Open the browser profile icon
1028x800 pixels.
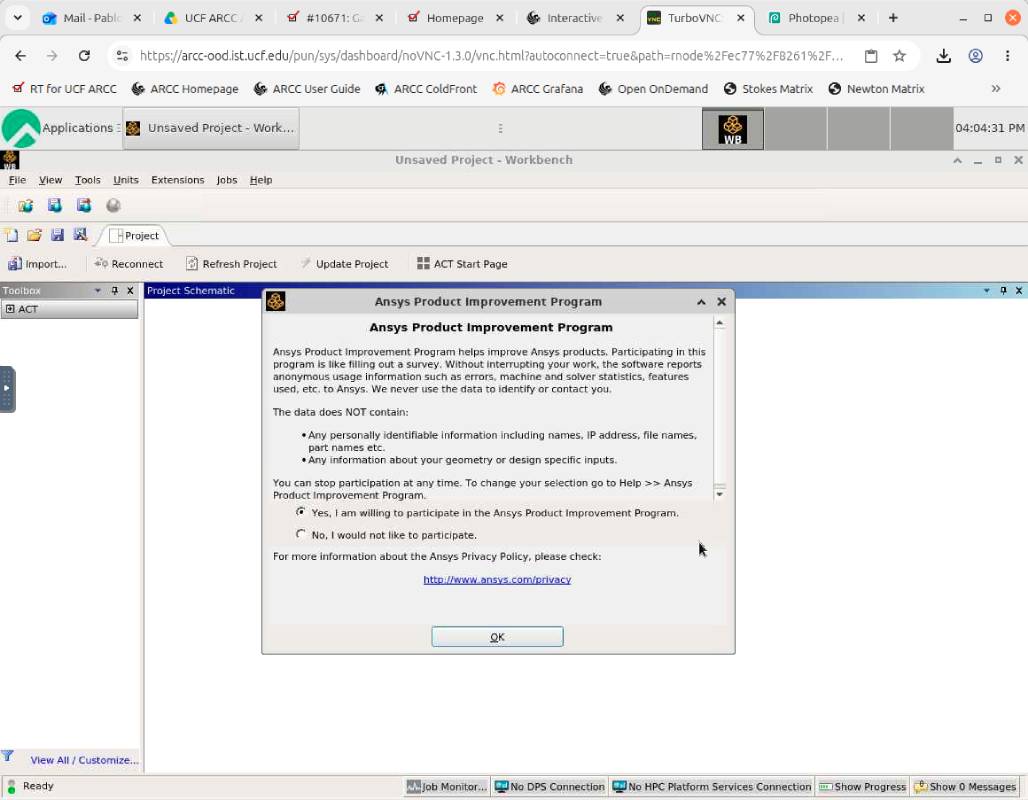976,56
